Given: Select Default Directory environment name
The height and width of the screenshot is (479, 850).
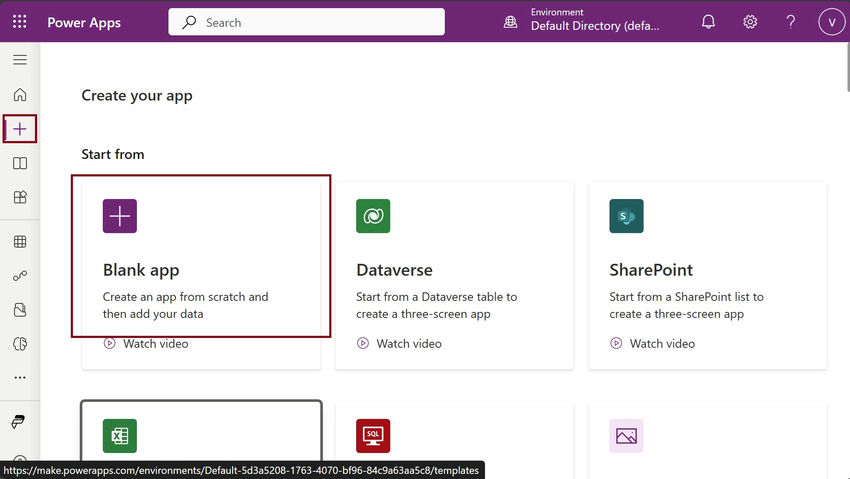Looking at the screenshot, I should point(595,26).
